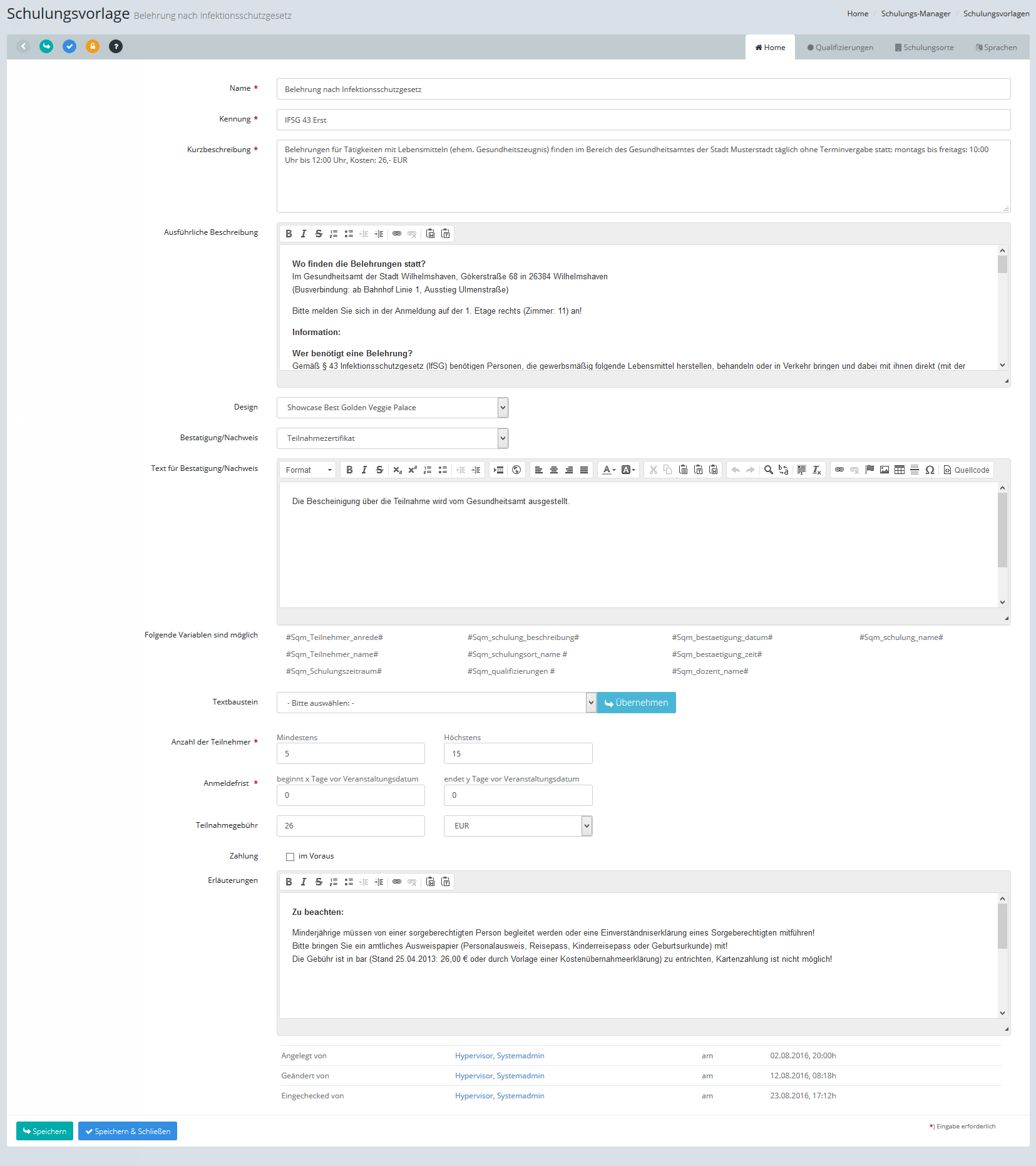Open the Design dropdown
Viewport: 1036px width, 1166px height.
tap(392, 408)
